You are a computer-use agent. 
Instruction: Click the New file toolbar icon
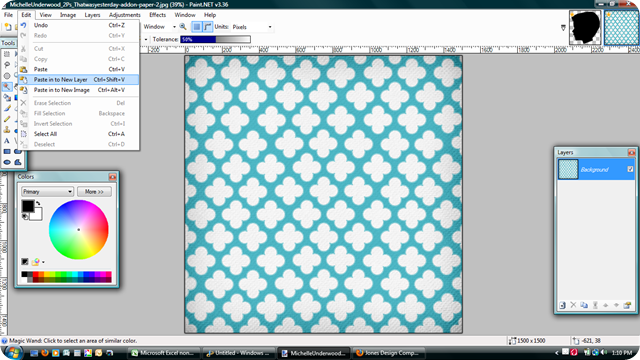click(8, 27)
